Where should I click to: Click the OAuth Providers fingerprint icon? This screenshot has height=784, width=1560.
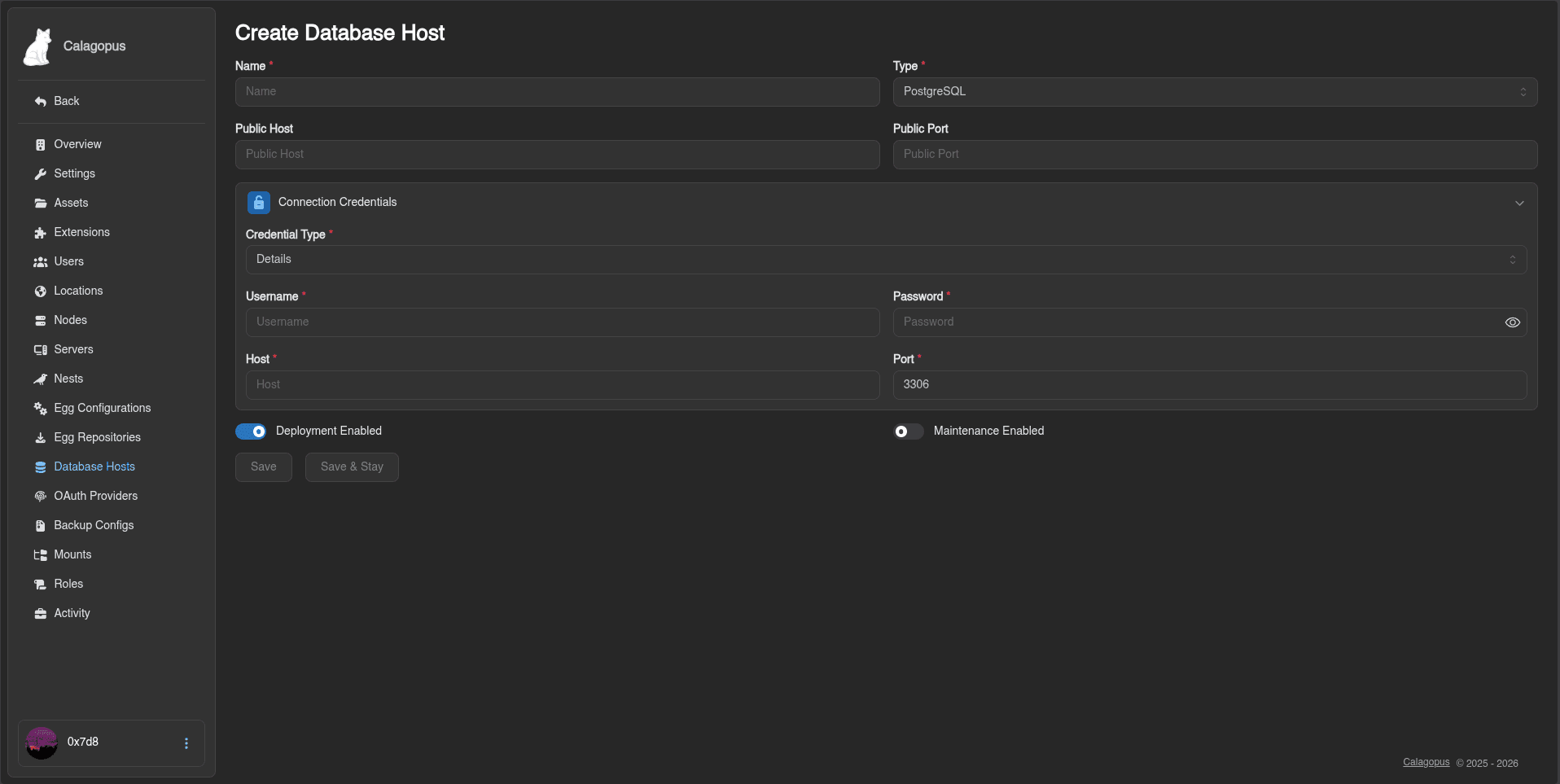(x=40, y=497)
